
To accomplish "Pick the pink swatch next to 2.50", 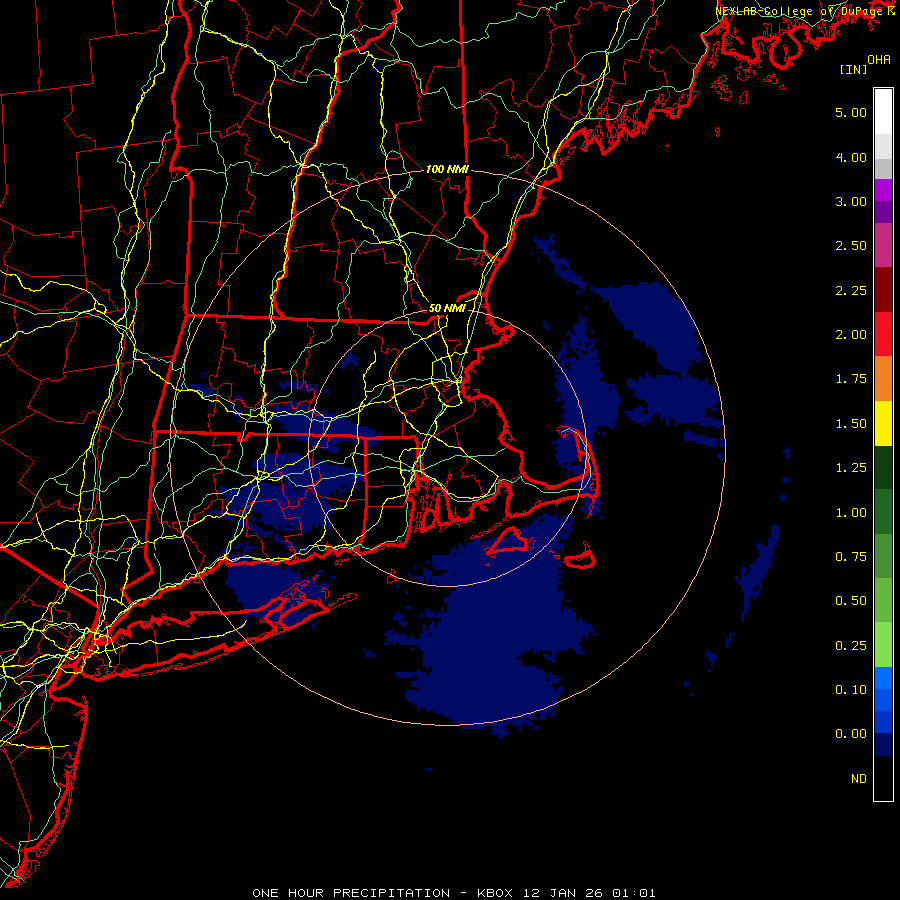I will pyautogui.click(x=883, y=245).
